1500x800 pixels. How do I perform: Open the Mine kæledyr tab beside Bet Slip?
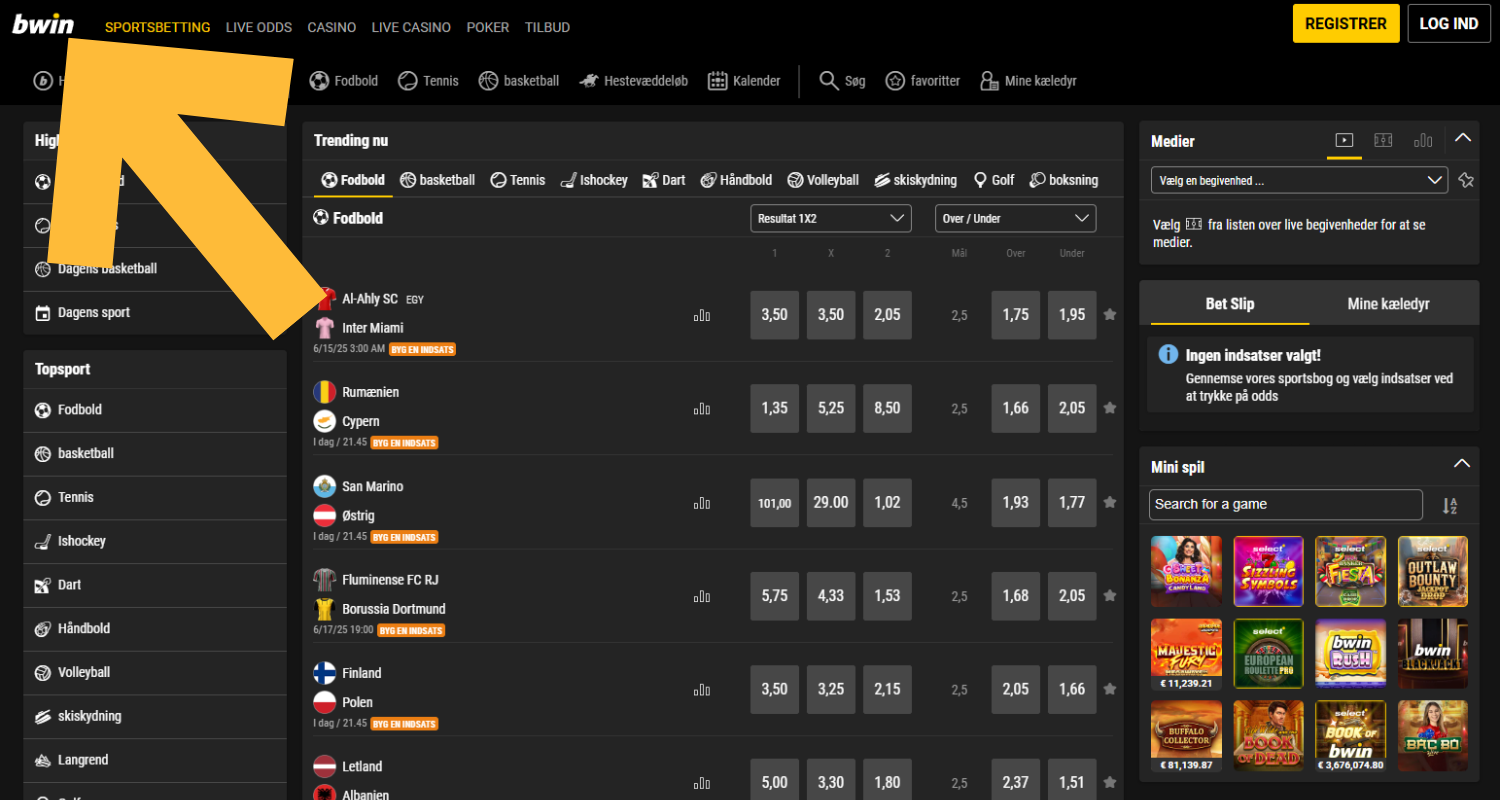1388,304
